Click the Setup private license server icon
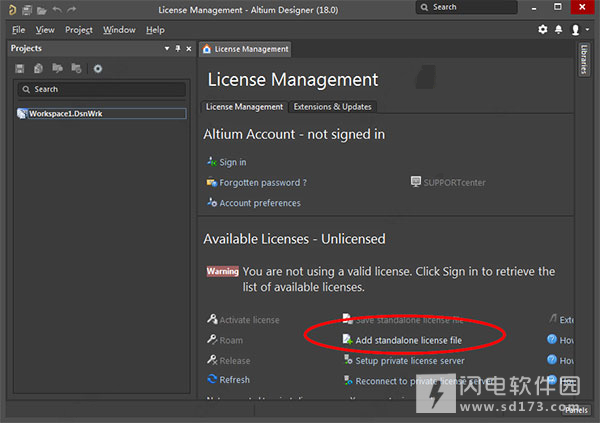 point(348,359)
